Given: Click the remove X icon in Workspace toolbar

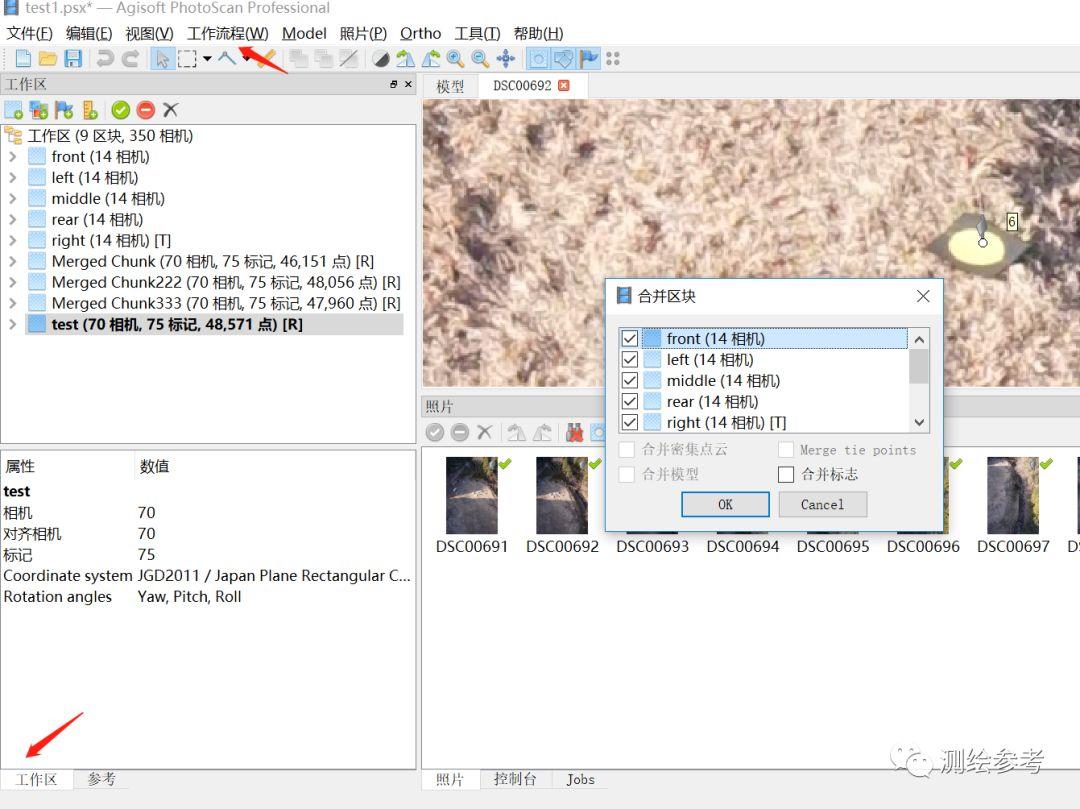Looking at the screenshot, I should click(x=170, y=109).
